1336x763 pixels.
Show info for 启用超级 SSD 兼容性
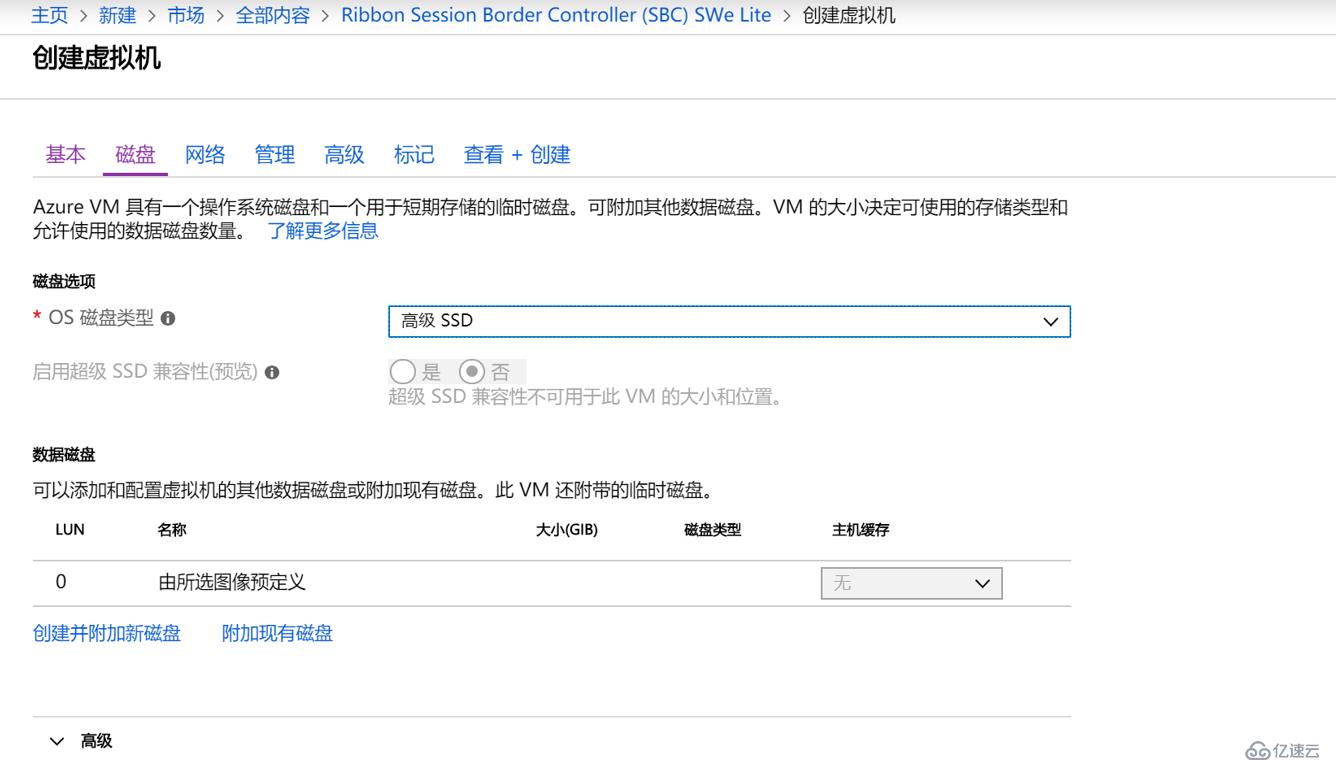pos(272,372)
